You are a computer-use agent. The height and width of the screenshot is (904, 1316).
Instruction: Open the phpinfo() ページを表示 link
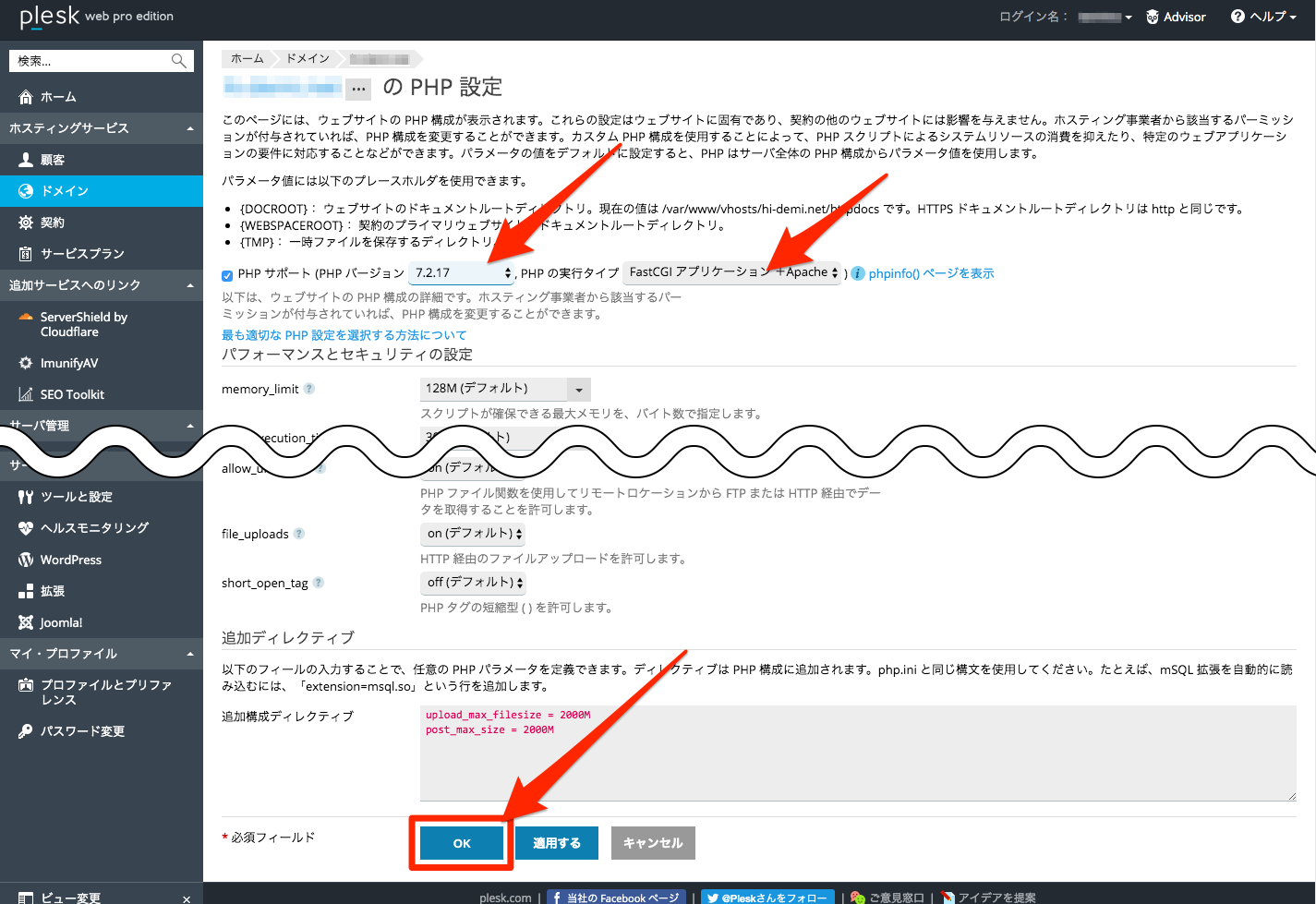pyautogui.click(x=931, y=273)
